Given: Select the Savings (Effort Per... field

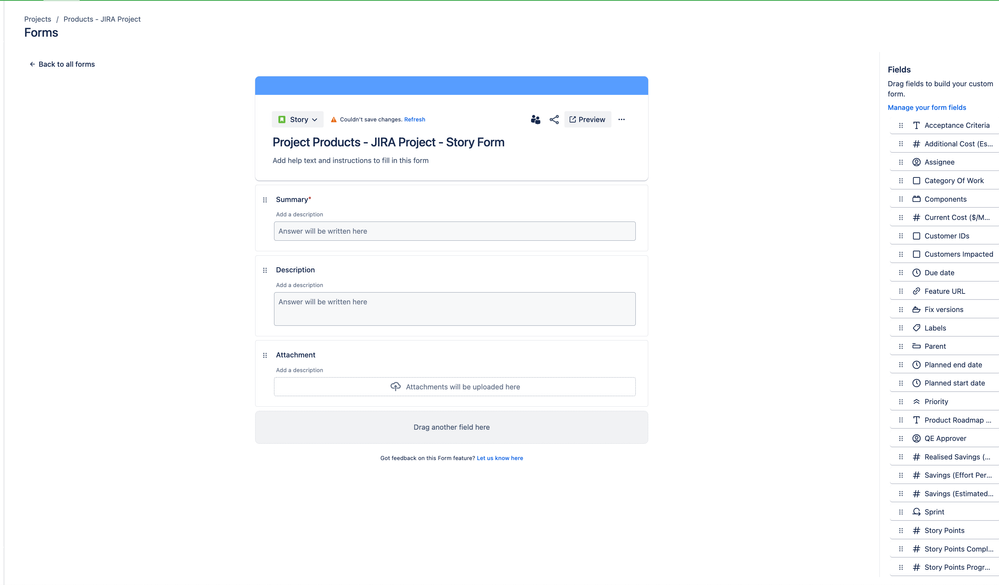Looking at the screenshot, I should coord(945,475).
